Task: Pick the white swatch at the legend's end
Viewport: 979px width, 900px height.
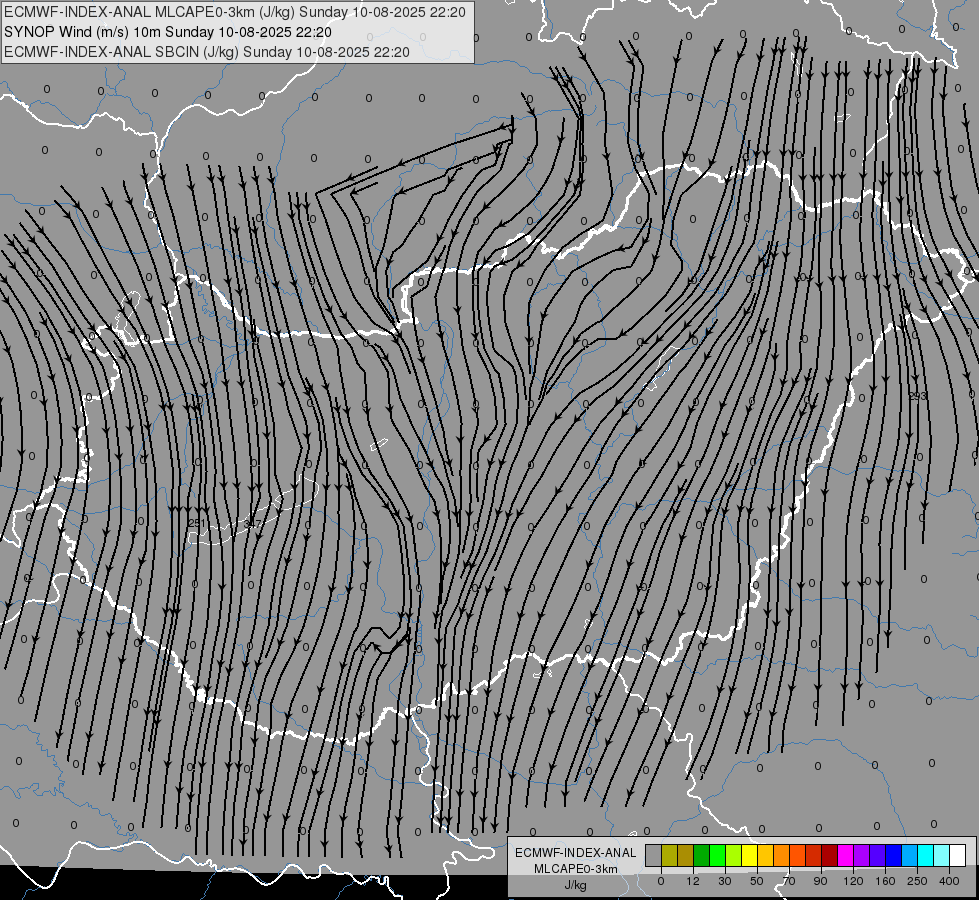Action: click(957, 855)
